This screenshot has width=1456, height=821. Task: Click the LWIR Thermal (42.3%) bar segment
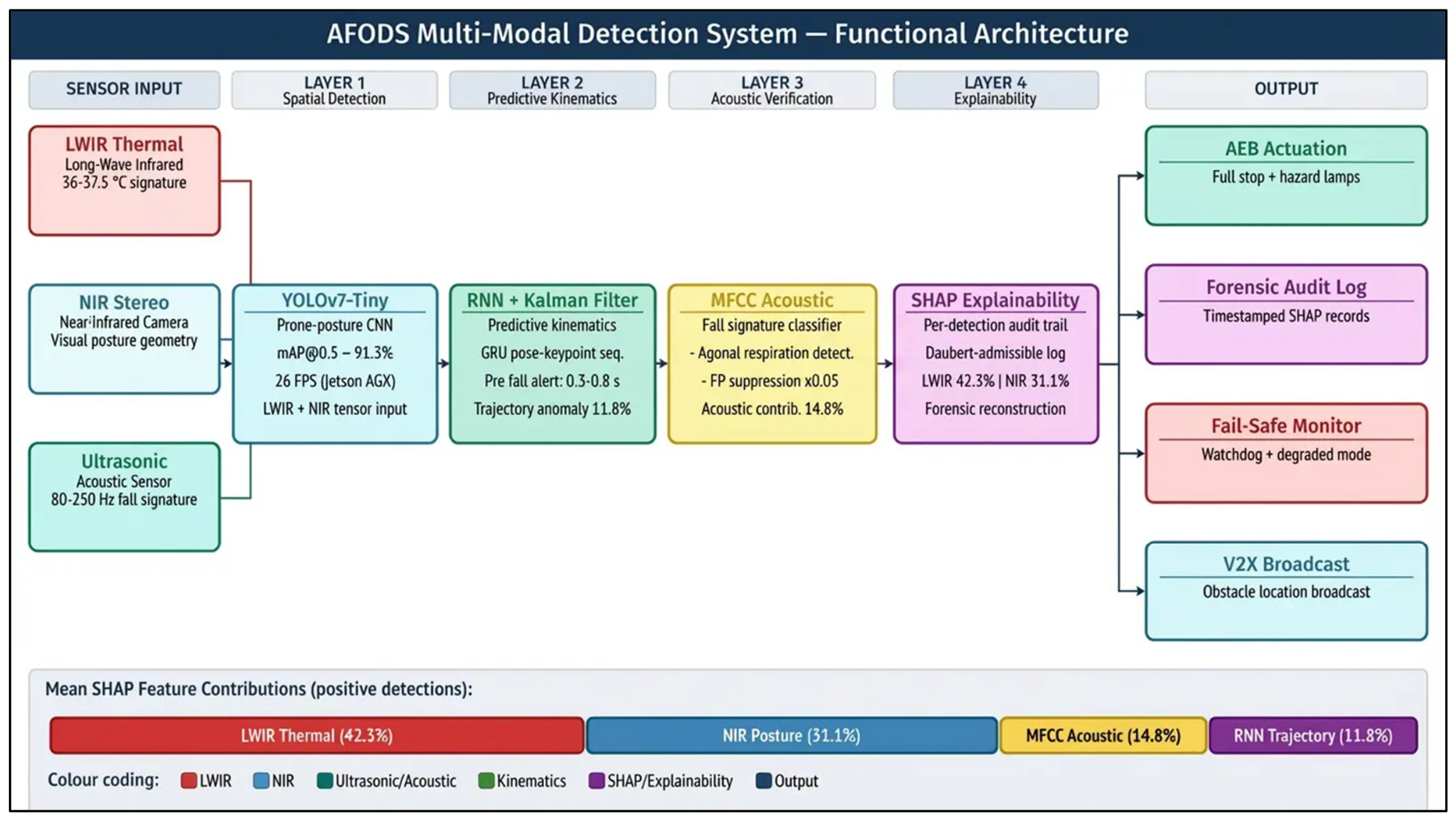pyautogui.click(x=316, y=736)
